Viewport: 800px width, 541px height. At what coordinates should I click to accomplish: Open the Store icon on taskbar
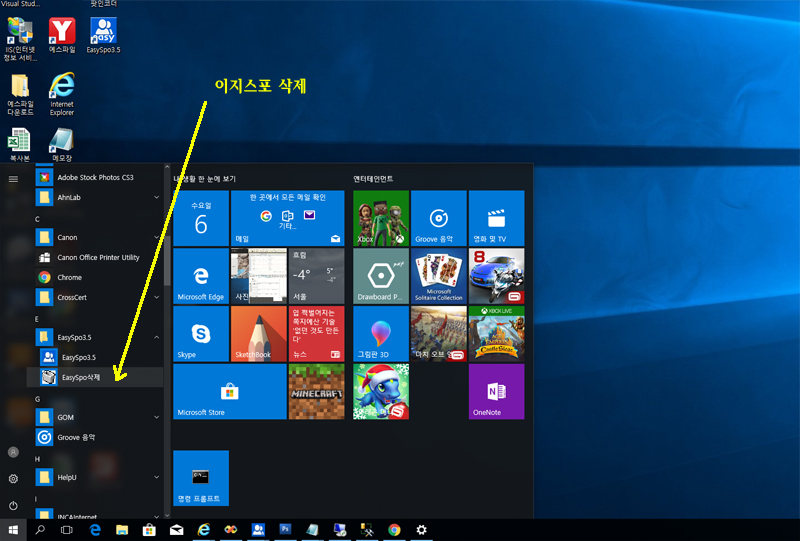[x=149, y=530]
